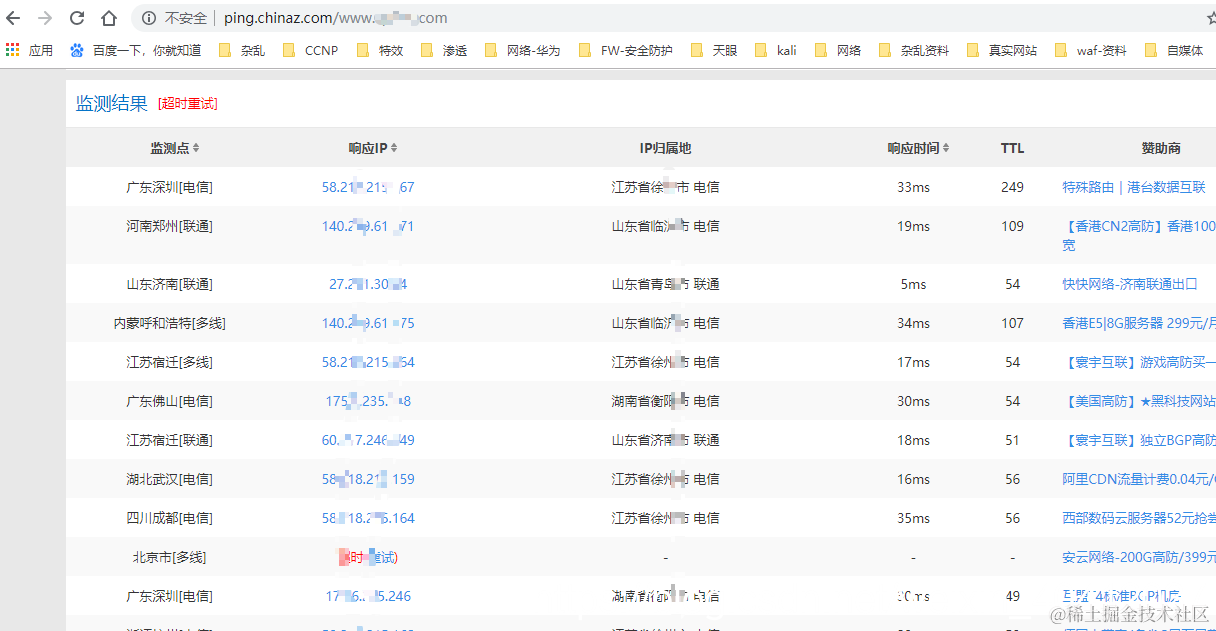Click response IP in 河南郑州[联通] row
Screen dimensions: 1216x631
coord(368,226)
